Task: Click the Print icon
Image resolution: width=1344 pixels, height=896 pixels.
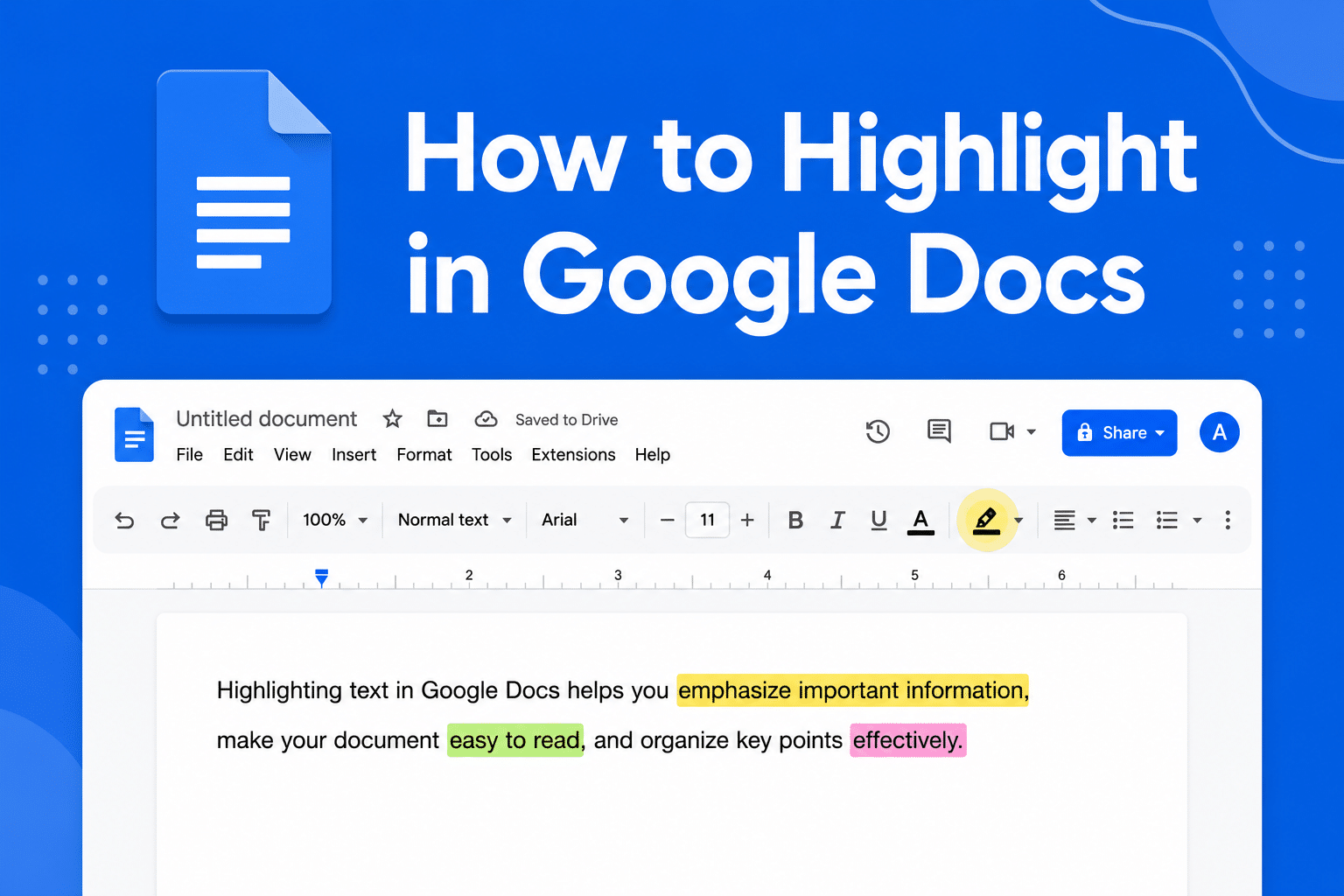Action: [216, 521]
